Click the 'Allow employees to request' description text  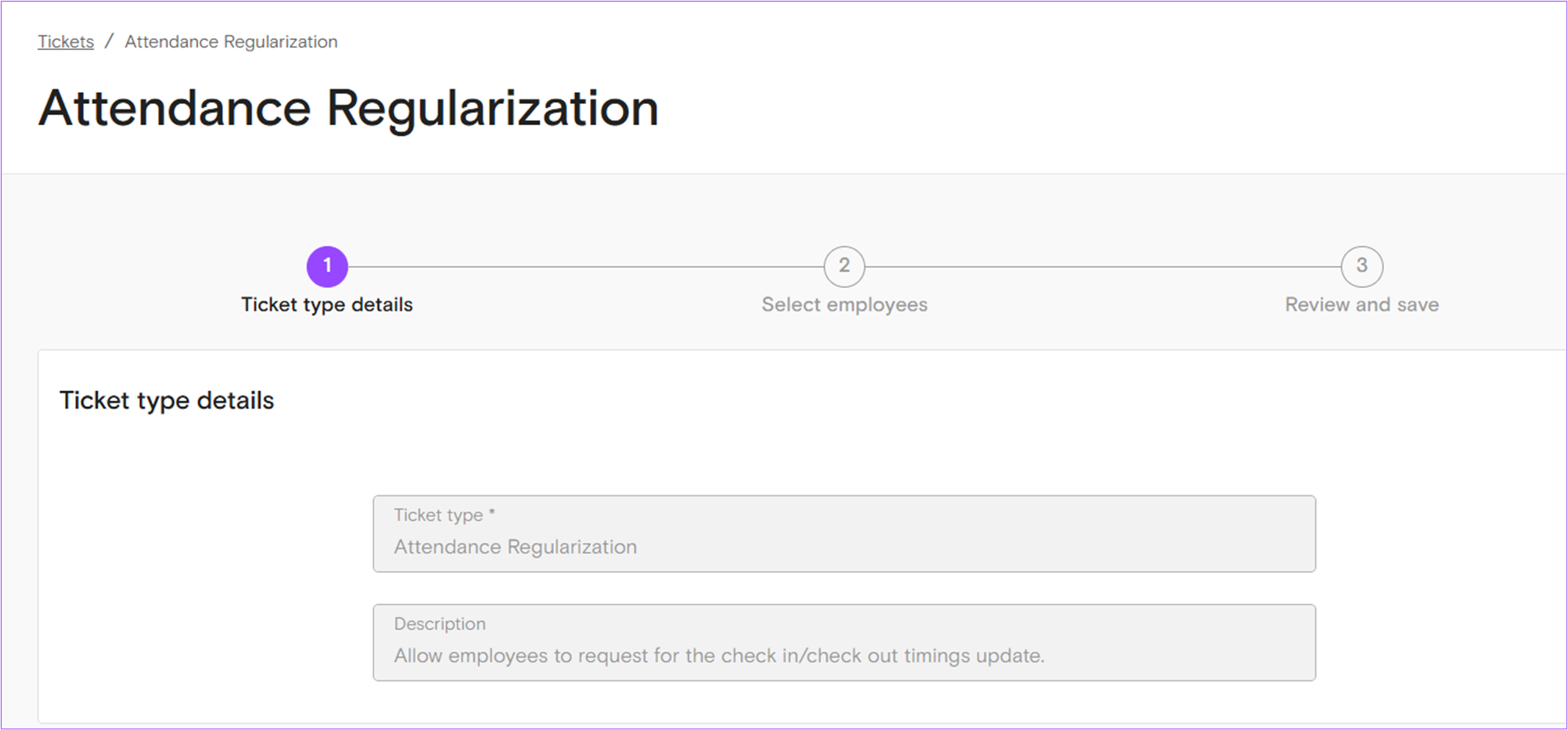(718, 656)
